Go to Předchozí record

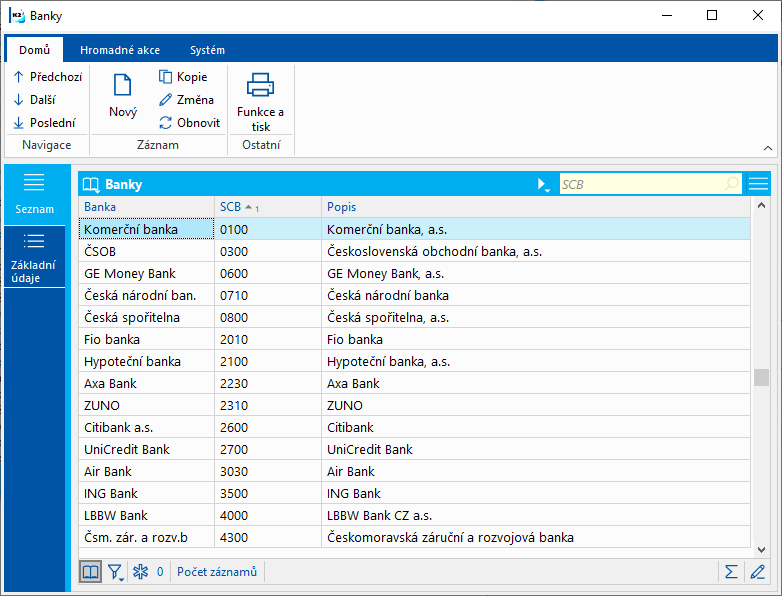click(x=48, y=76)
